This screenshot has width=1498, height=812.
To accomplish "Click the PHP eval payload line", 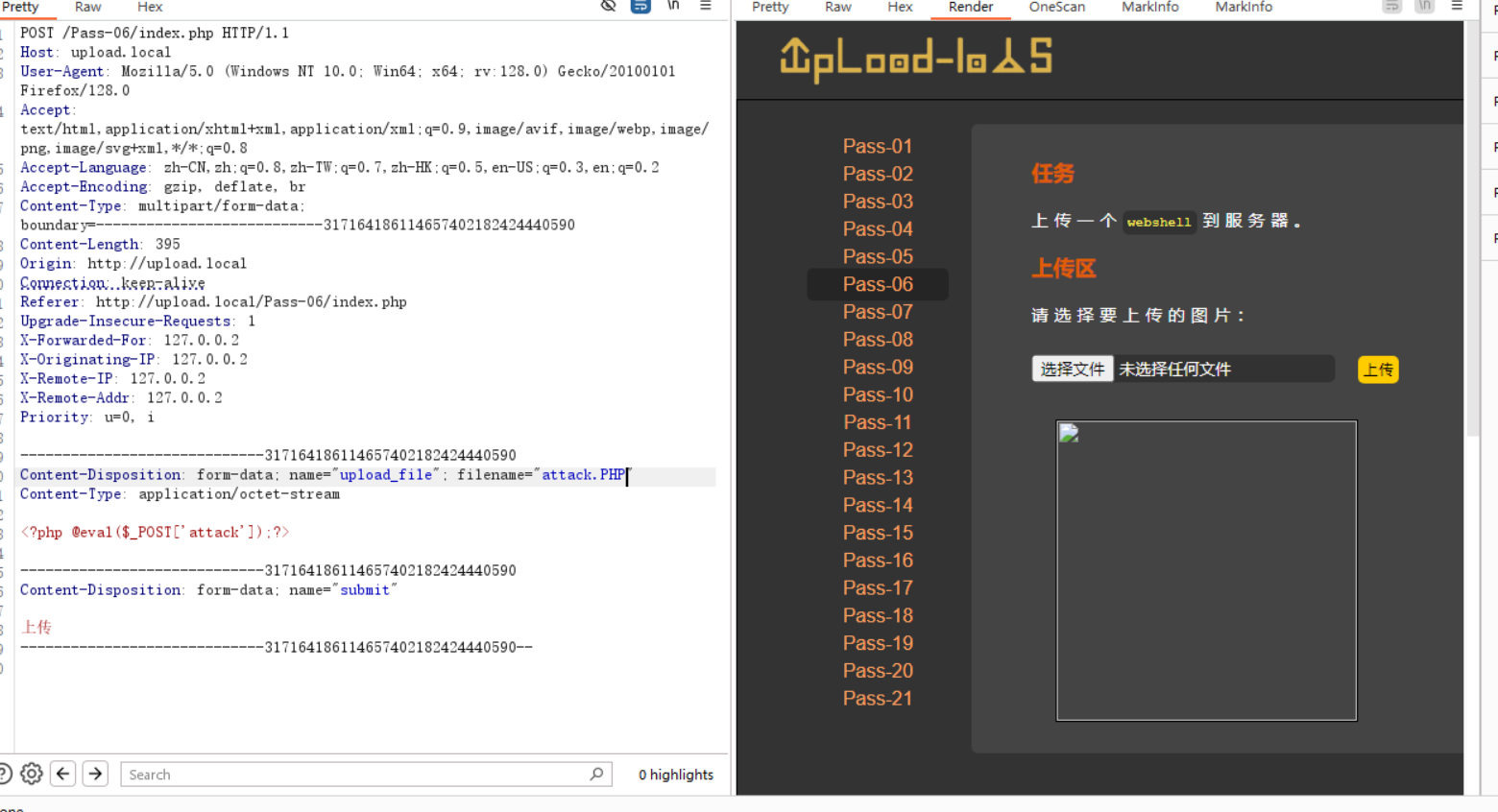I will point(155,533).
